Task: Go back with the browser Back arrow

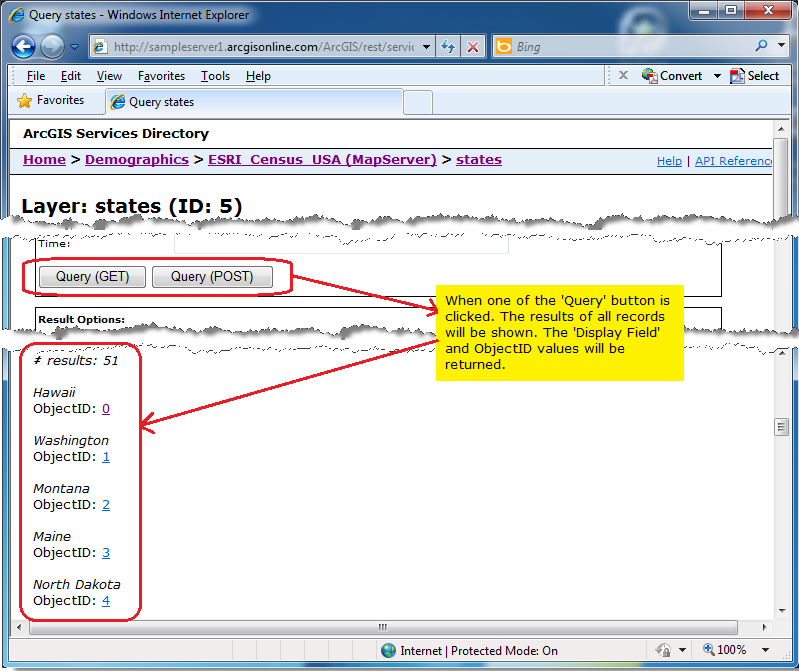Action: pyautogui.click(x=23, y=47)
